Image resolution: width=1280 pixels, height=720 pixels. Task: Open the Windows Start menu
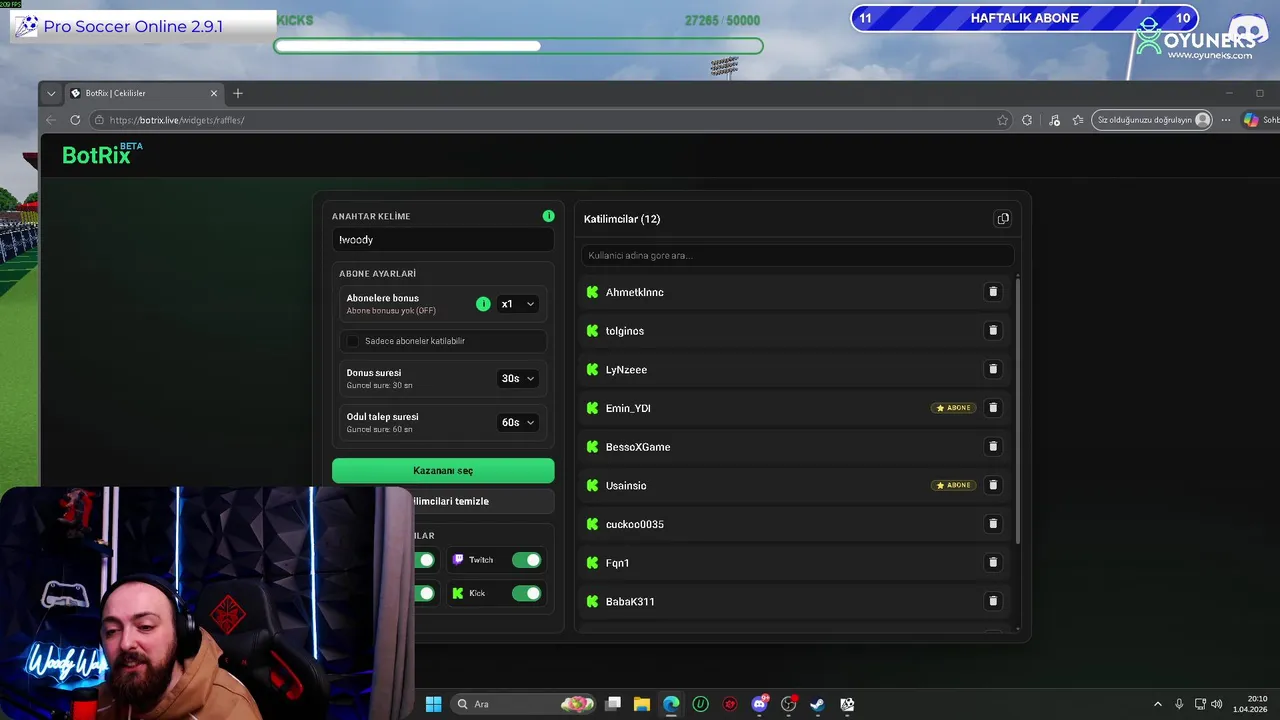click(433, 704)
